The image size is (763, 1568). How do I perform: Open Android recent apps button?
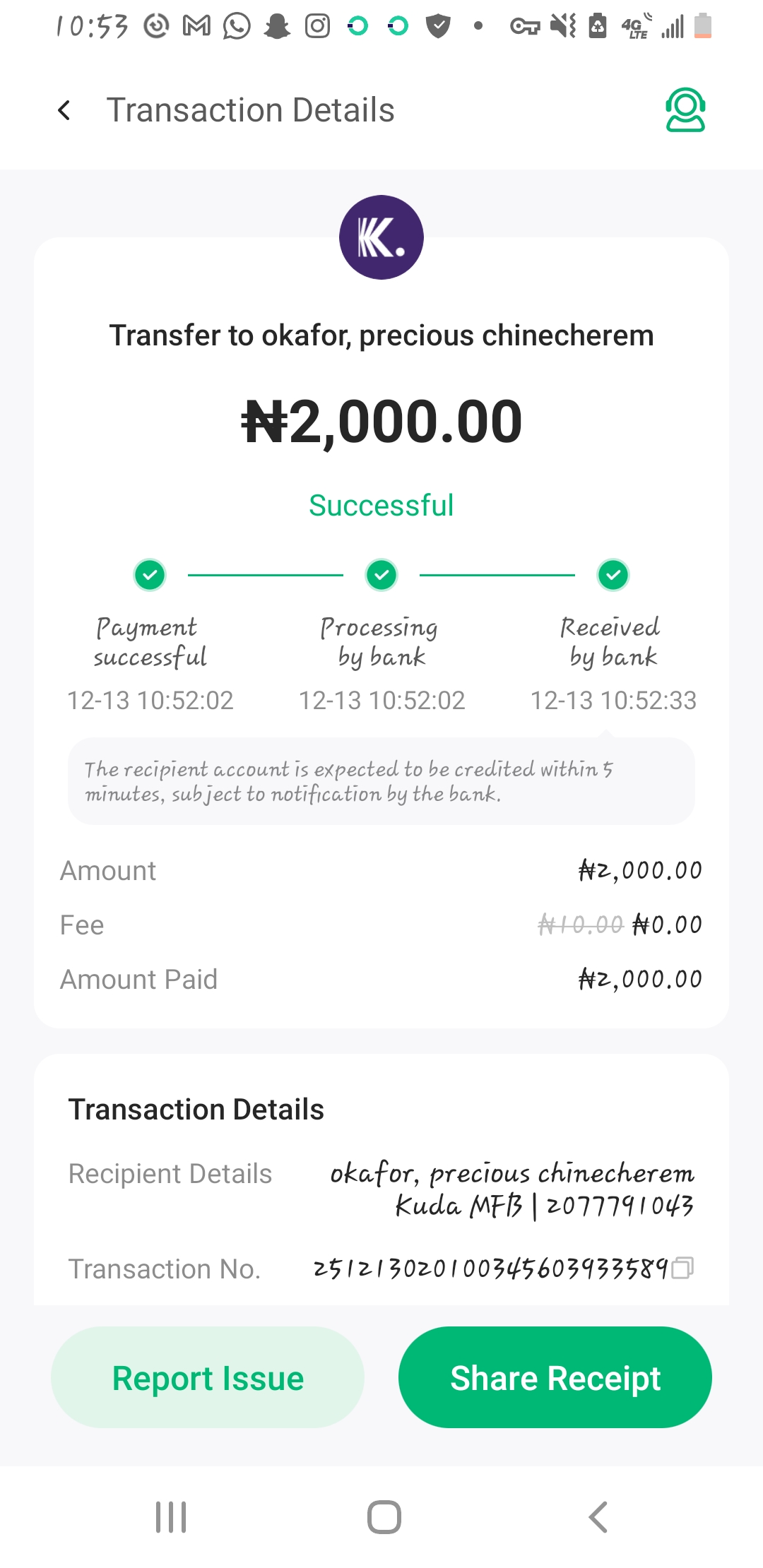[x=171, y=1517]
